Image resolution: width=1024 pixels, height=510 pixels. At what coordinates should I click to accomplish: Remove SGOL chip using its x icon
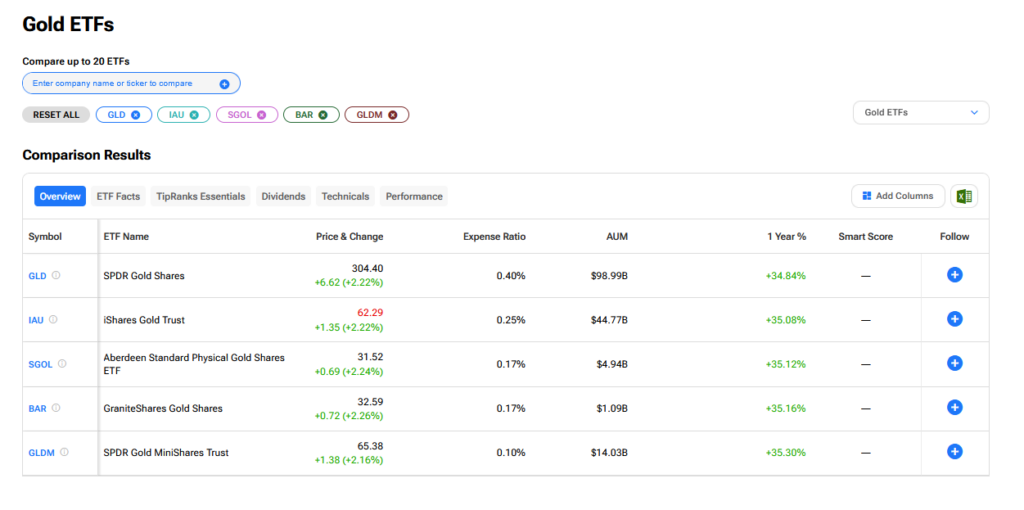(261, 115)
